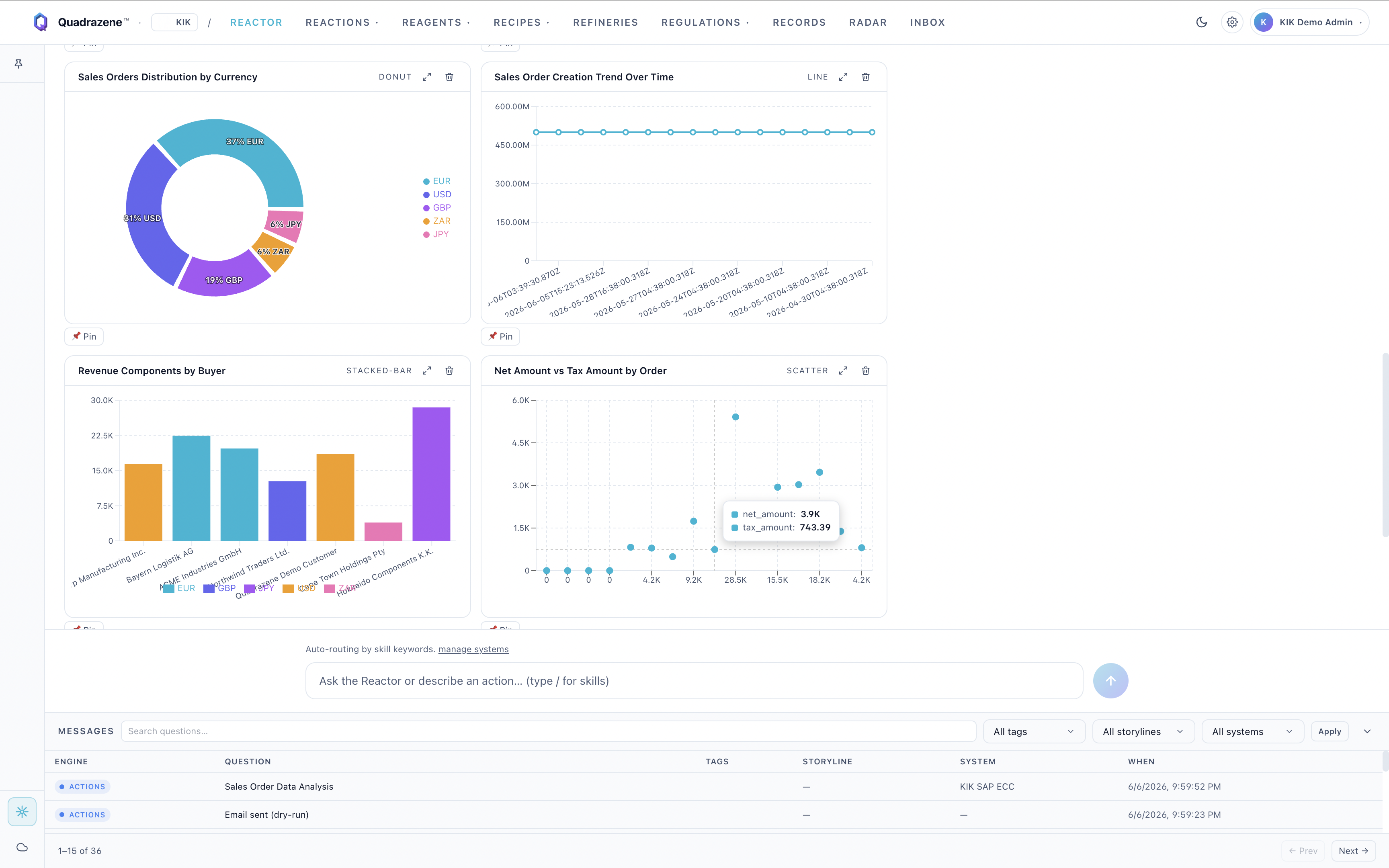Open the All tags dropdown
1389x868 pixels.
(x=1034, y=731)
